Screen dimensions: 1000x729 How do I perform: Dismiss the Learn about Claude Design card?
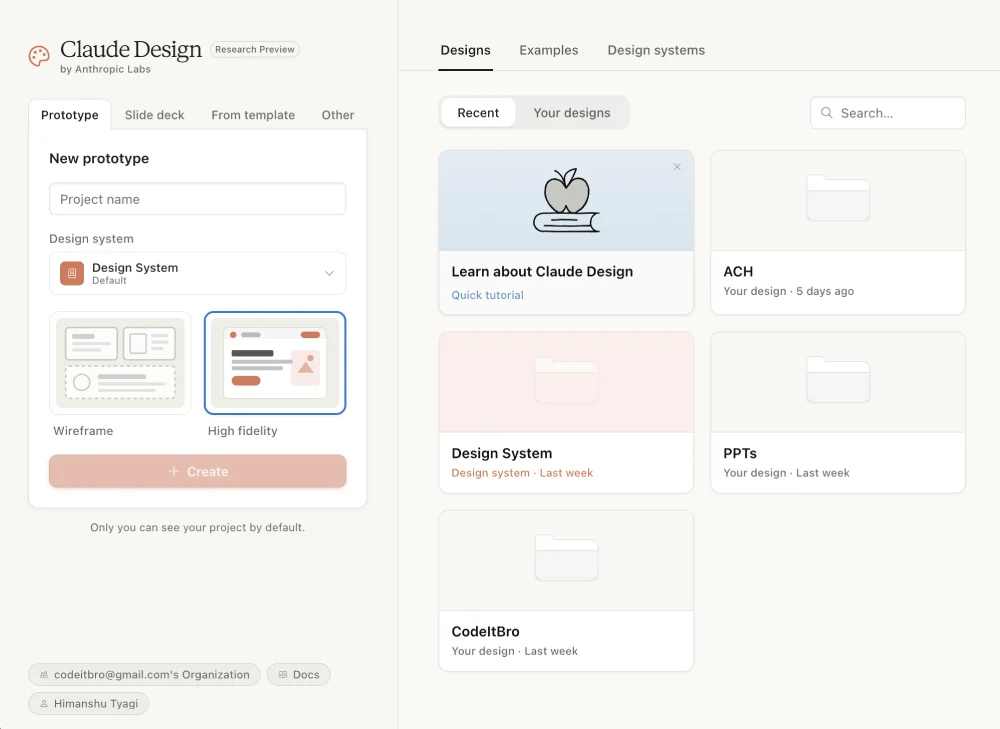[x=677, y=167]
